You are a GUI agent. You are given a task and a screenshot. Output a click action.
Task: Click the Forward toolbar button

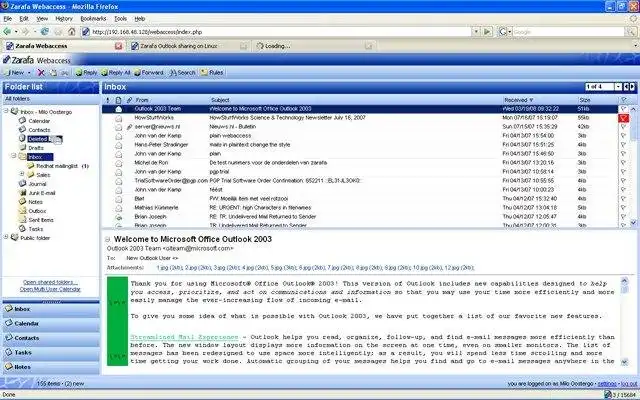pos(149,73)
